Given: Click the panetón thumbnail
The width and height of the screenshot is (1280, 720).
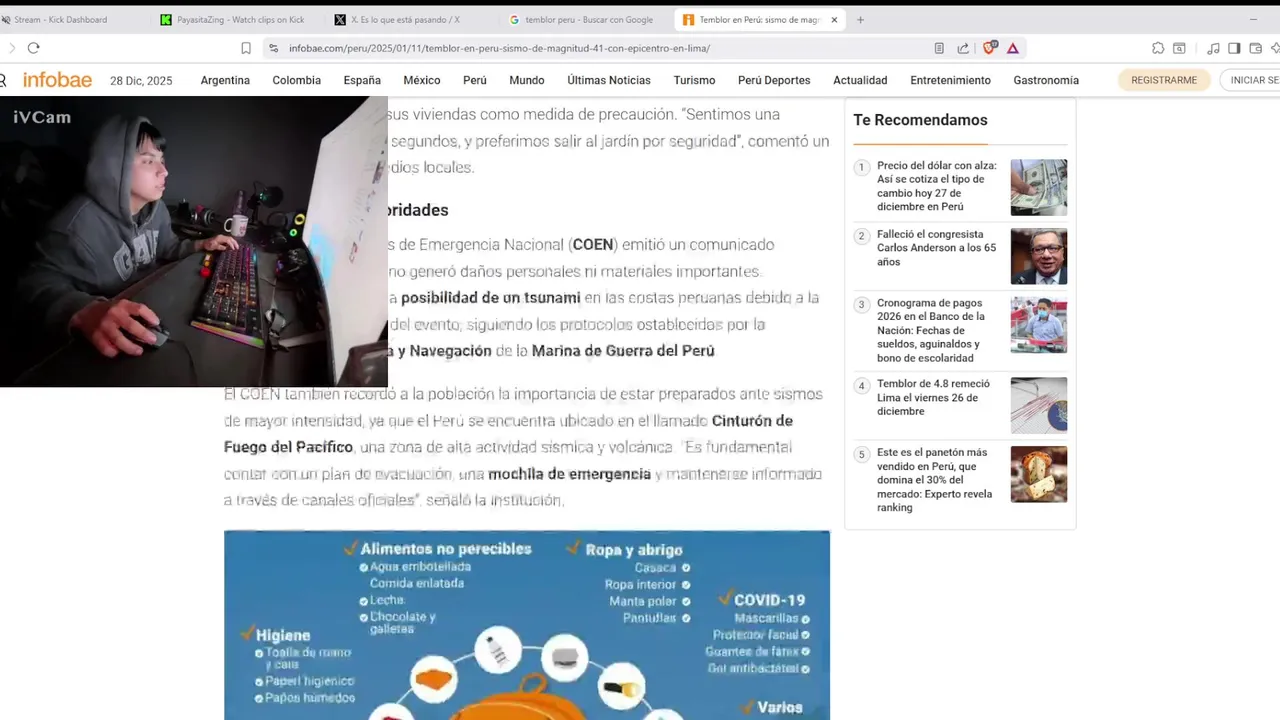Looking at the screenshot, I should point(1038,474).
